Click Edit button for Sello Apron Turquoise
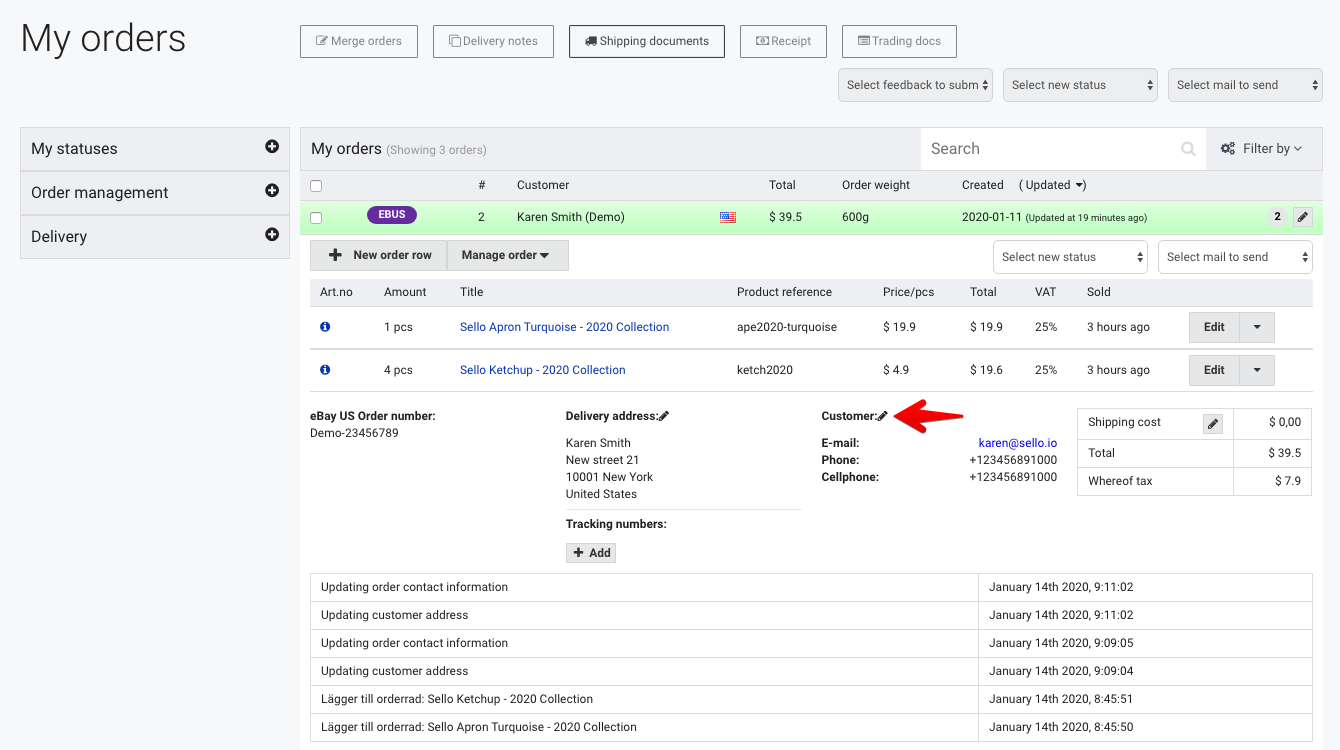This screenshot has width=1340, height=750. coord(1214,327)
